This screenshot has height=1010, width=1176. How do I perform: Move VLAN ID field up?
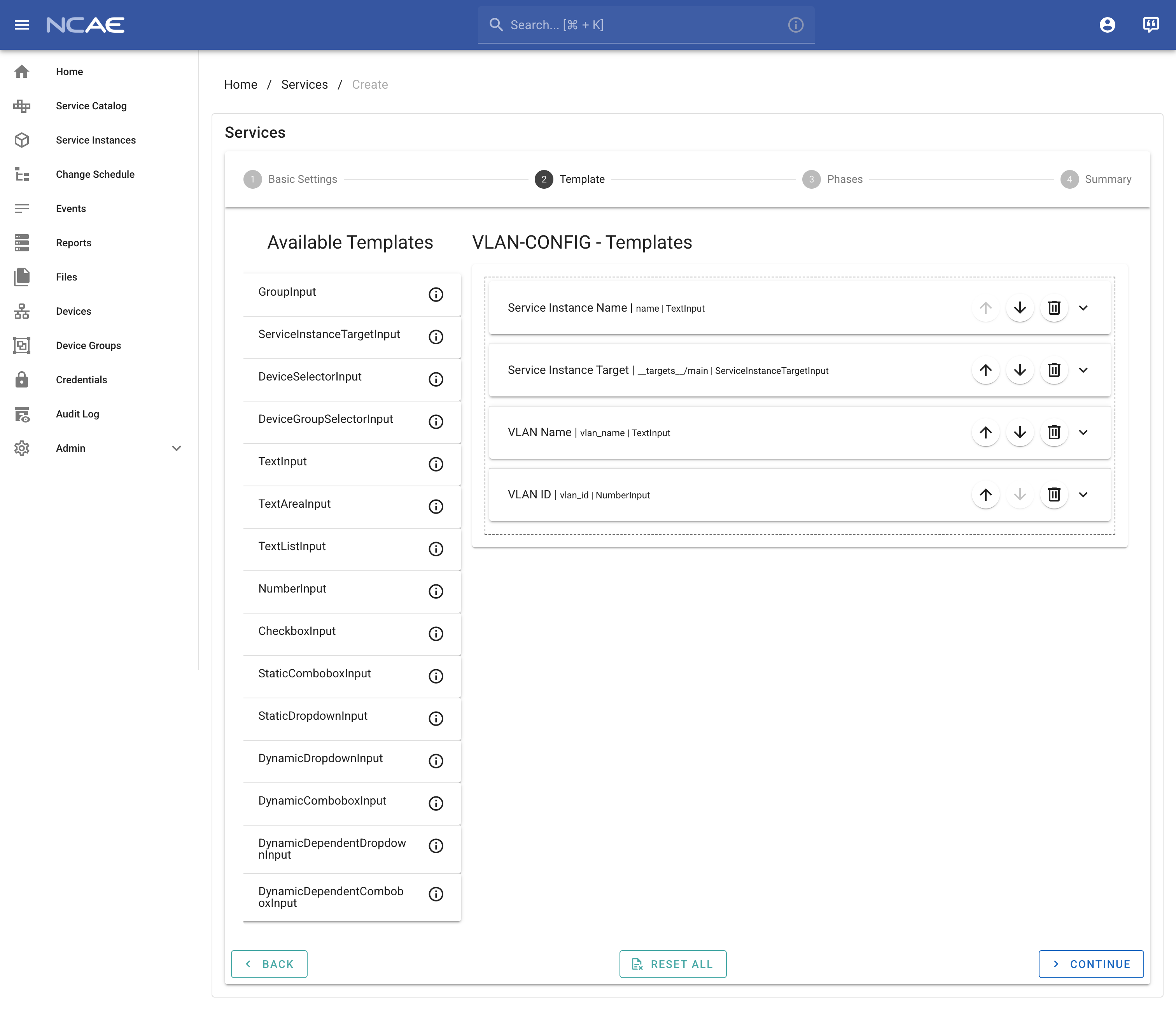tap(985, 494)
